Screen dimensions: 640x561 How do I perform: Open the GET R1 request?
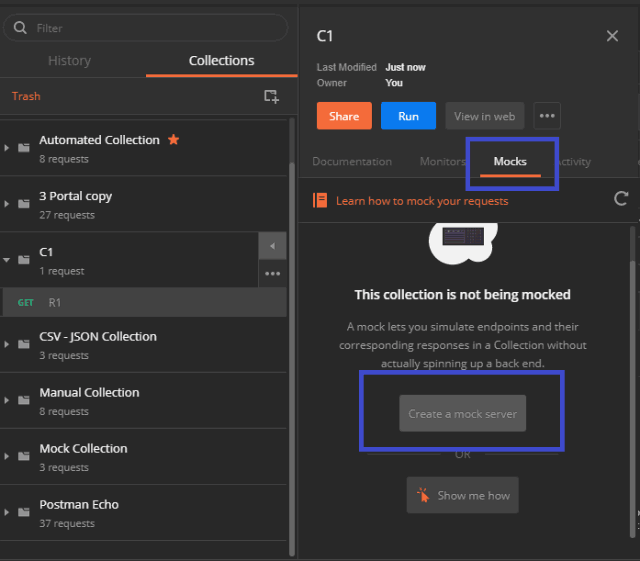point(144,303)
